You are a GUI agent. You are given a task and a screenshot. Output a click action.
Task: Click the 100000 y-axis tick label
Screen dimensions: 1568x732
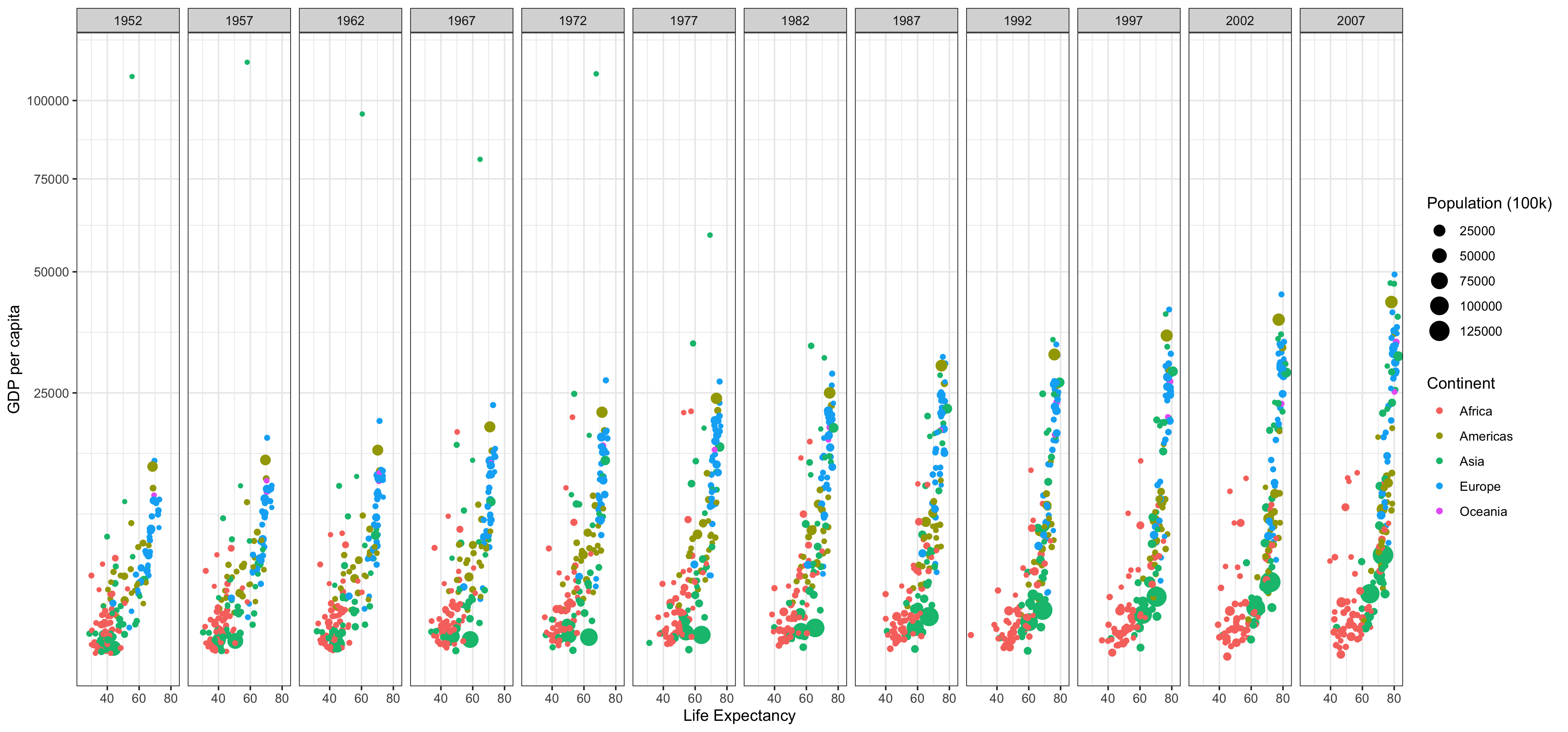(48, 101)
